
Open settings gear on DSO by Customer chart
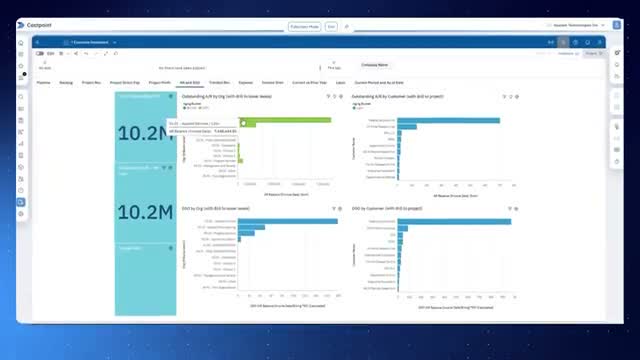[516, 209]
